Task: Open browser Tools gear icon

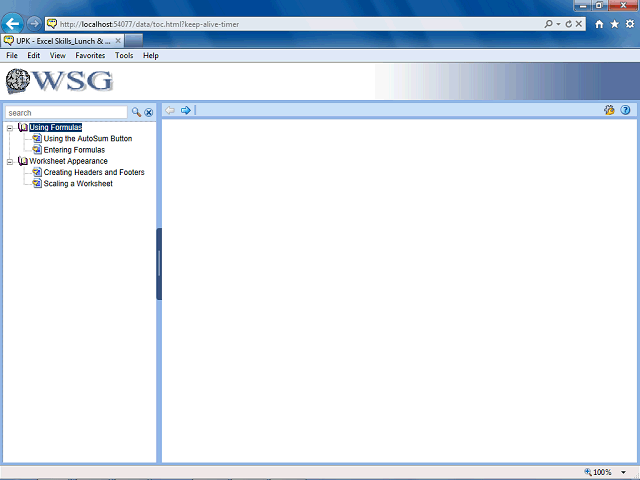Action: [x=630, y=24]
